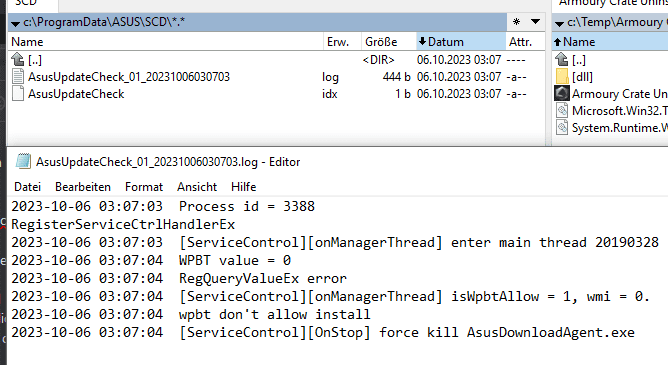Open the Datei menu
The height and width of the screenshot is (365, 668).
point(27,187)
